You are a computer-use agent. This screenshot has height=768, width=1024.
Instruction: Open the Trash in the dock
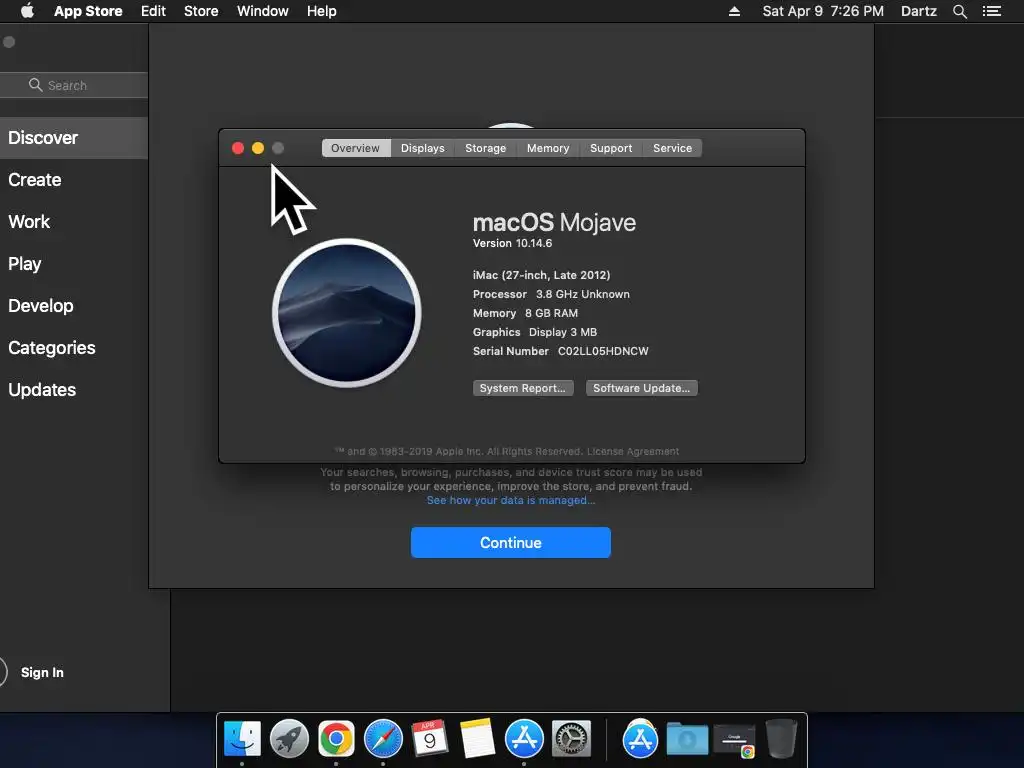tap(781, 739)
